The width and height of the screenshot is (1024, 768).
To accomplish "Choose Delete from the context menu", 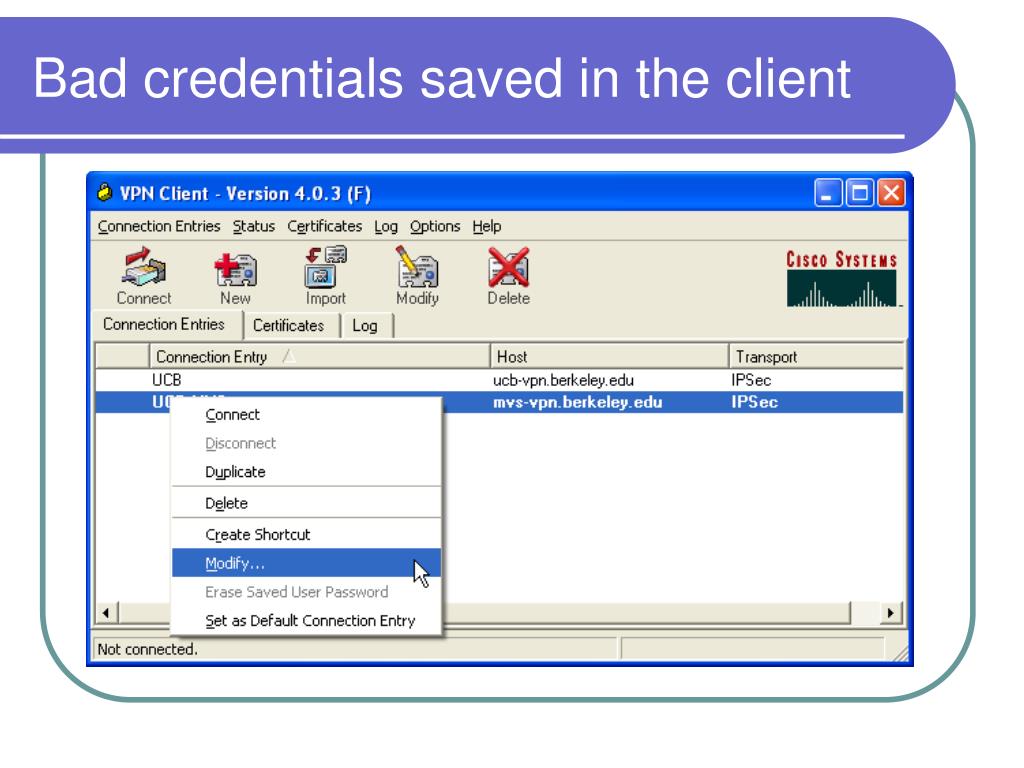I will coord(306,503).
